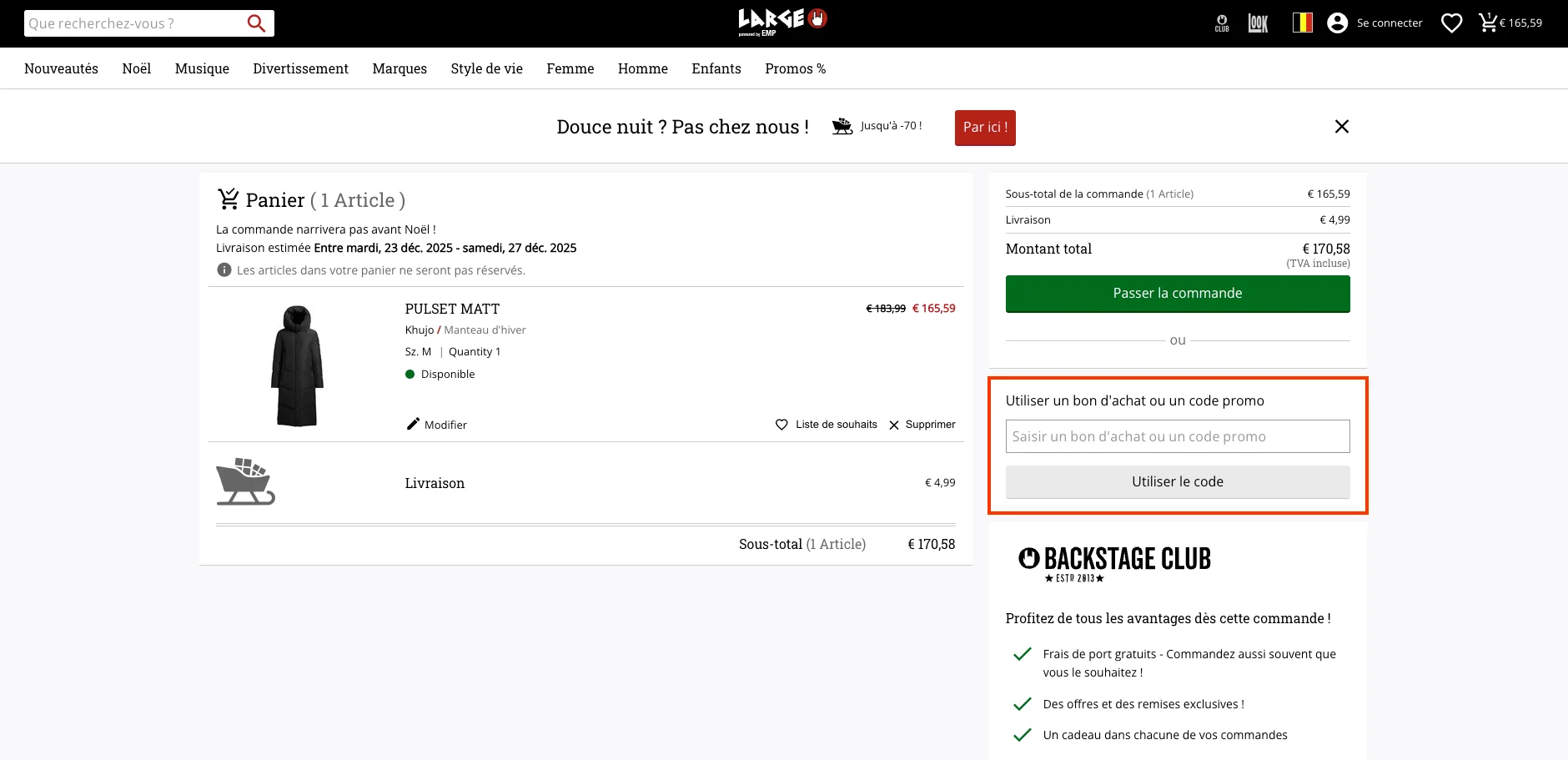Switch to the Femme category
This screenshot has height=760, width=1568.
tap(570, 68)
